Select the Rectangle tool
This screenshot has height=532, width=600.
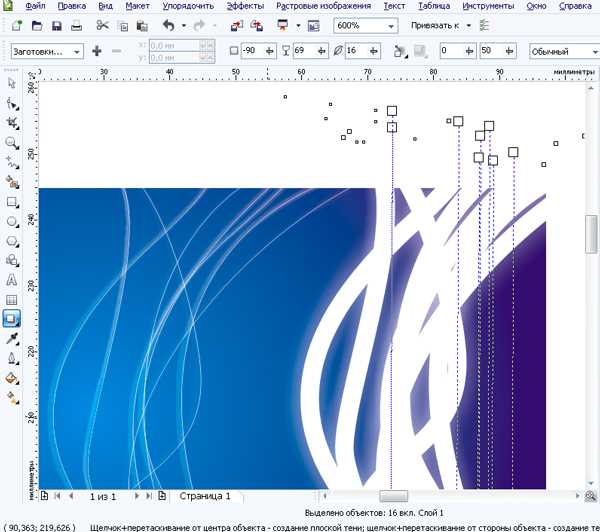pos(12,202)
